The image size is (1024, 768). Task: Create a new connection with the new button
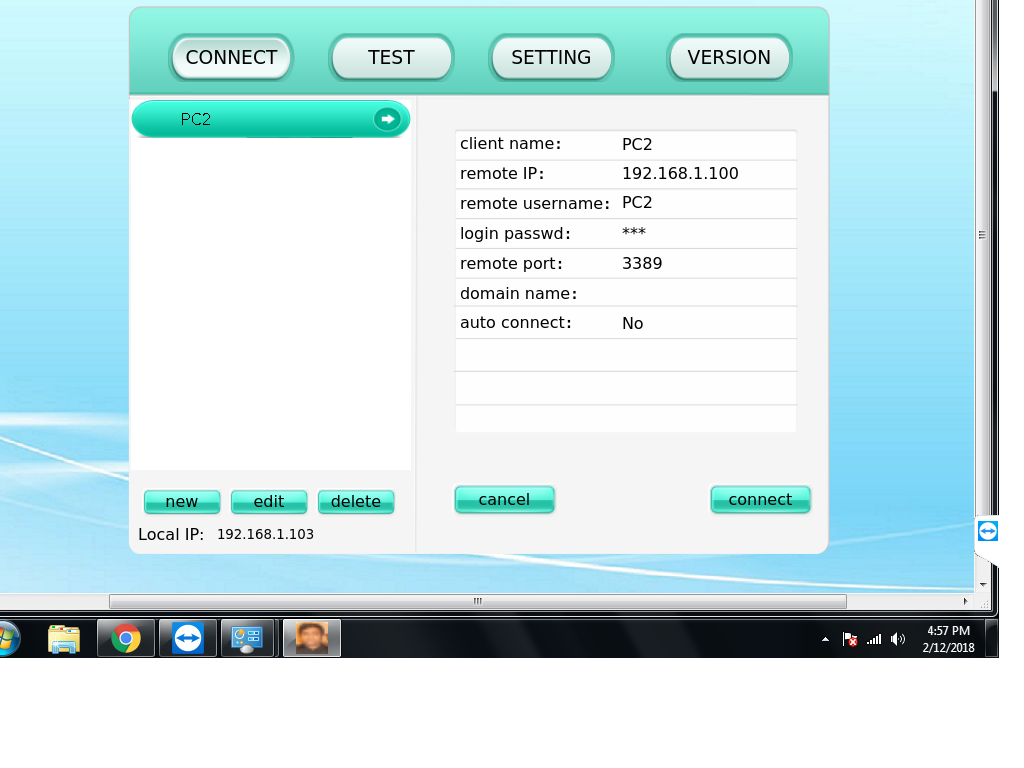coord(182,501)
